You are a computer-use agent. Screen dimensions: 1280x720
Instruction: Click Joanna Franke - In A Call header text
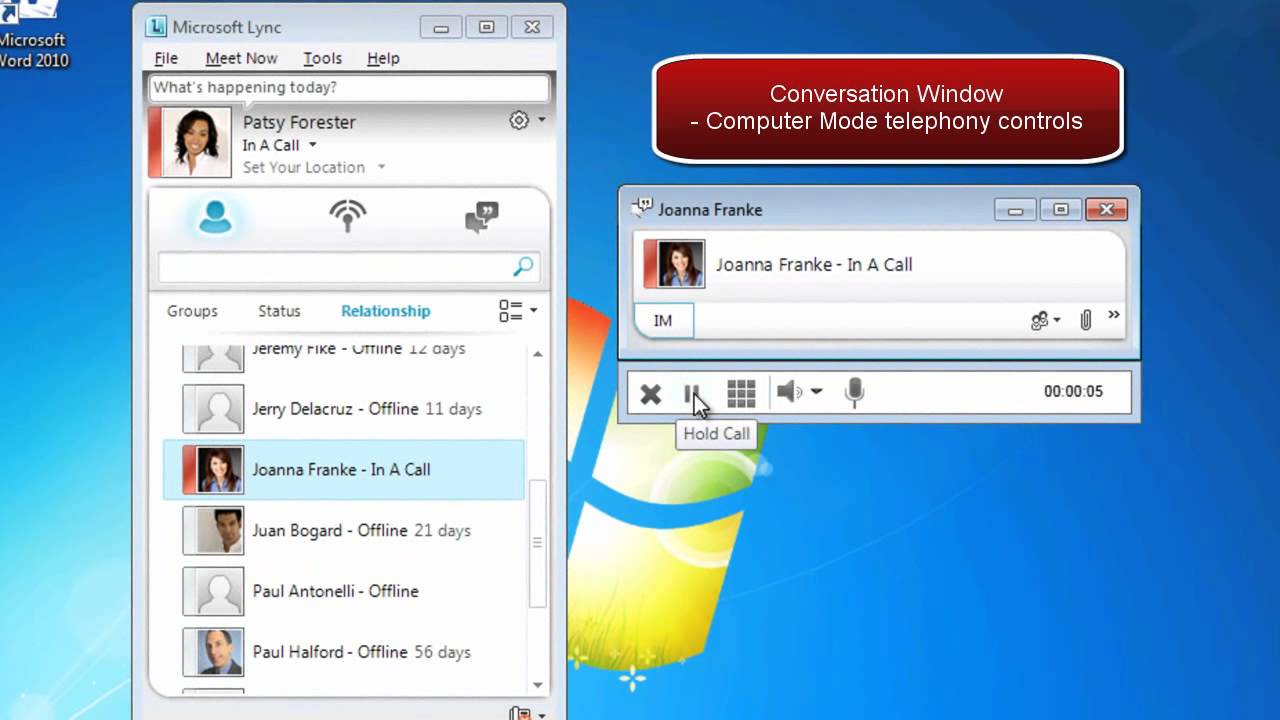point(814,265)
